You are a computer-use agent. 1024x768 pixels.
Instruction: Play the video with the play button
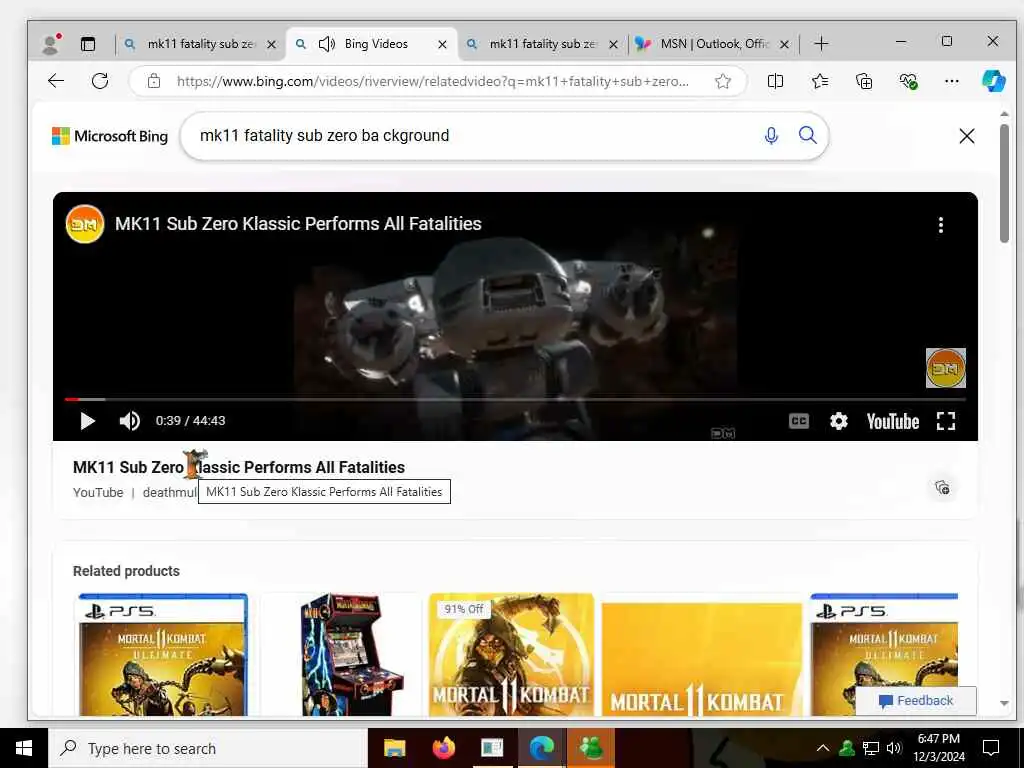click(x=88, y=421)
